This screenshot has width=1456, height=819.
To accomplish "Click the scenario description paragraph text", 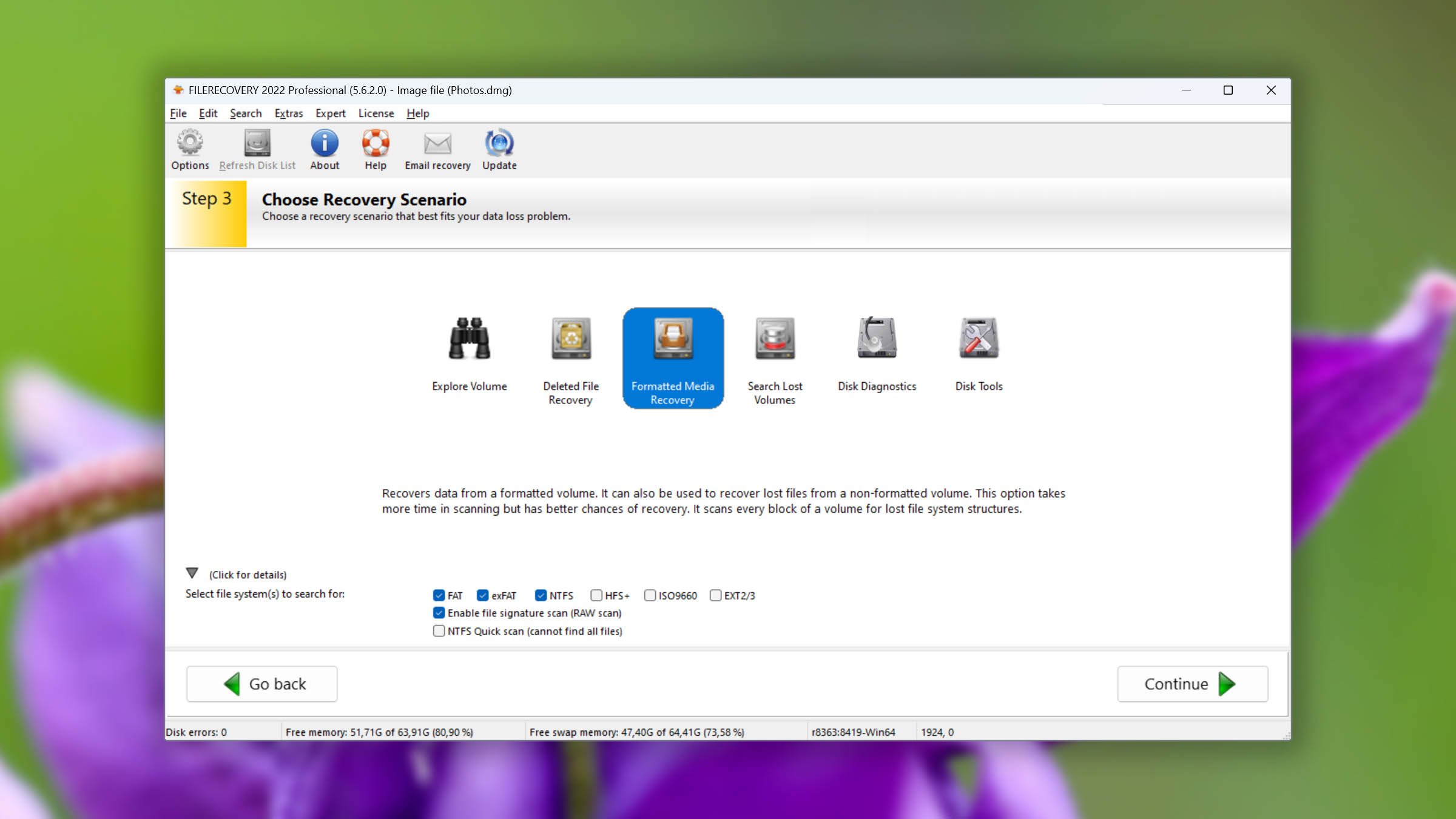I will point(723,501).
